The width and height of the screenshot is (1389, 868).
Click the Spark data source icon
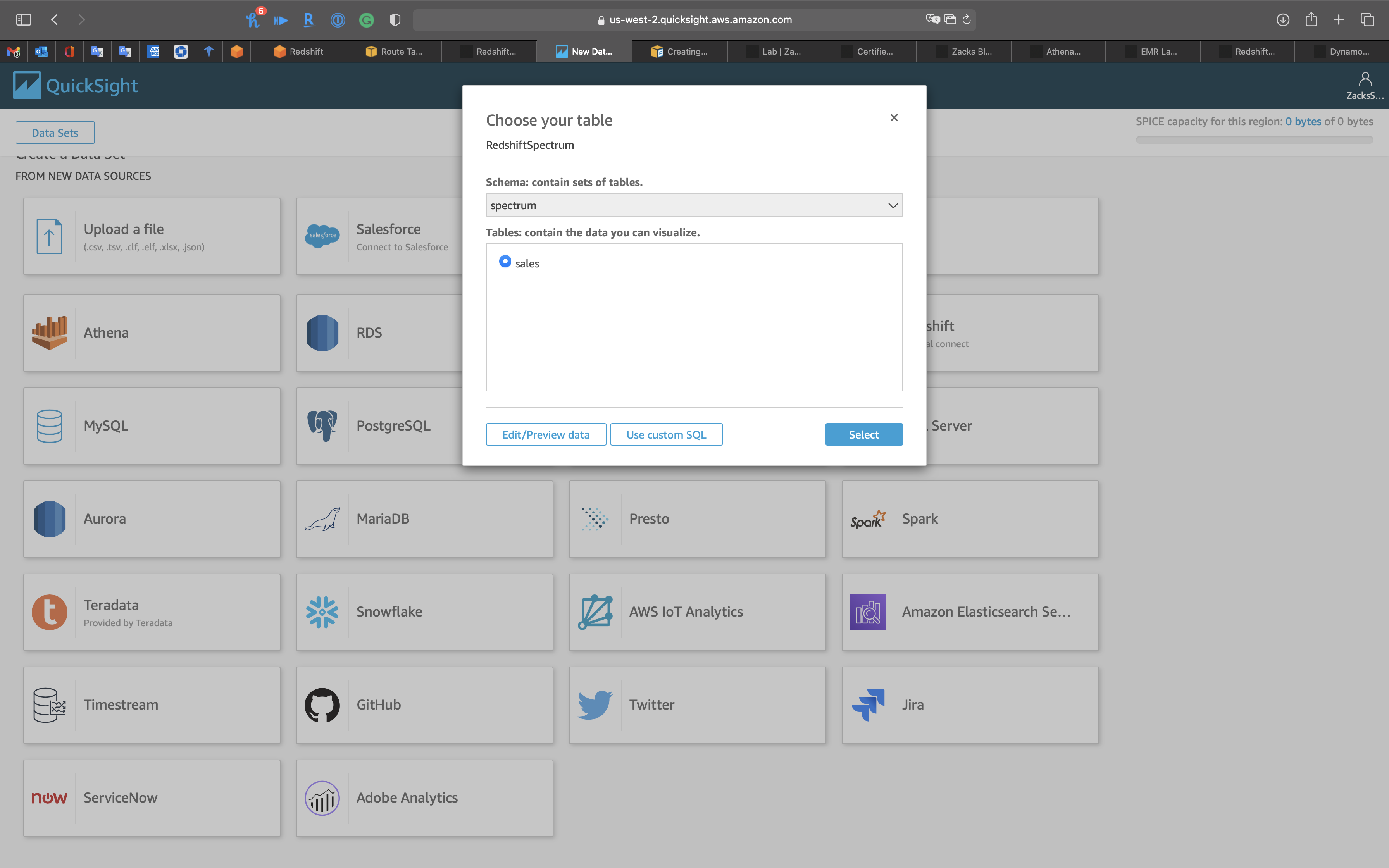pyautogui.click(x=867, y=519)
